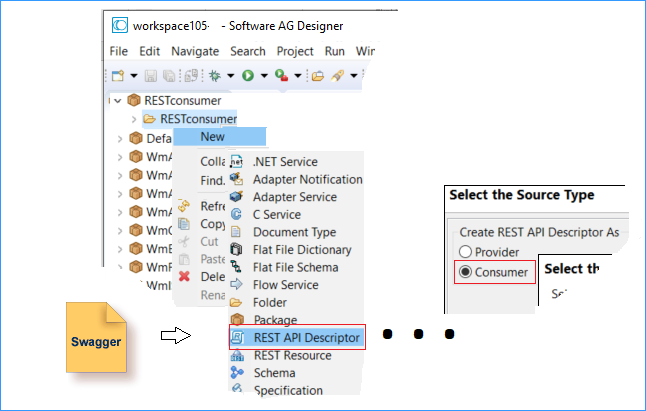Select Flow Service in the submenu

click(286, 285)
